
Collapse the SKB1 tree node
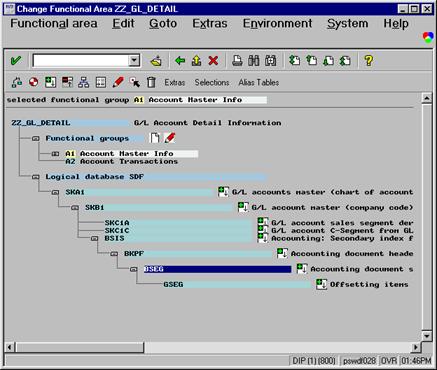[75, 207]
